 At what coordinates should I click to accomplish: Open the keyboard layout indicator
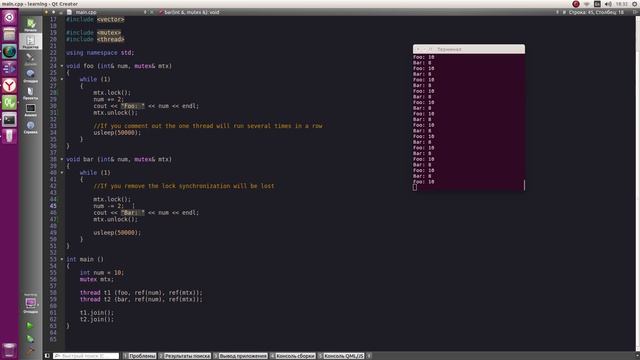point(597,4)
